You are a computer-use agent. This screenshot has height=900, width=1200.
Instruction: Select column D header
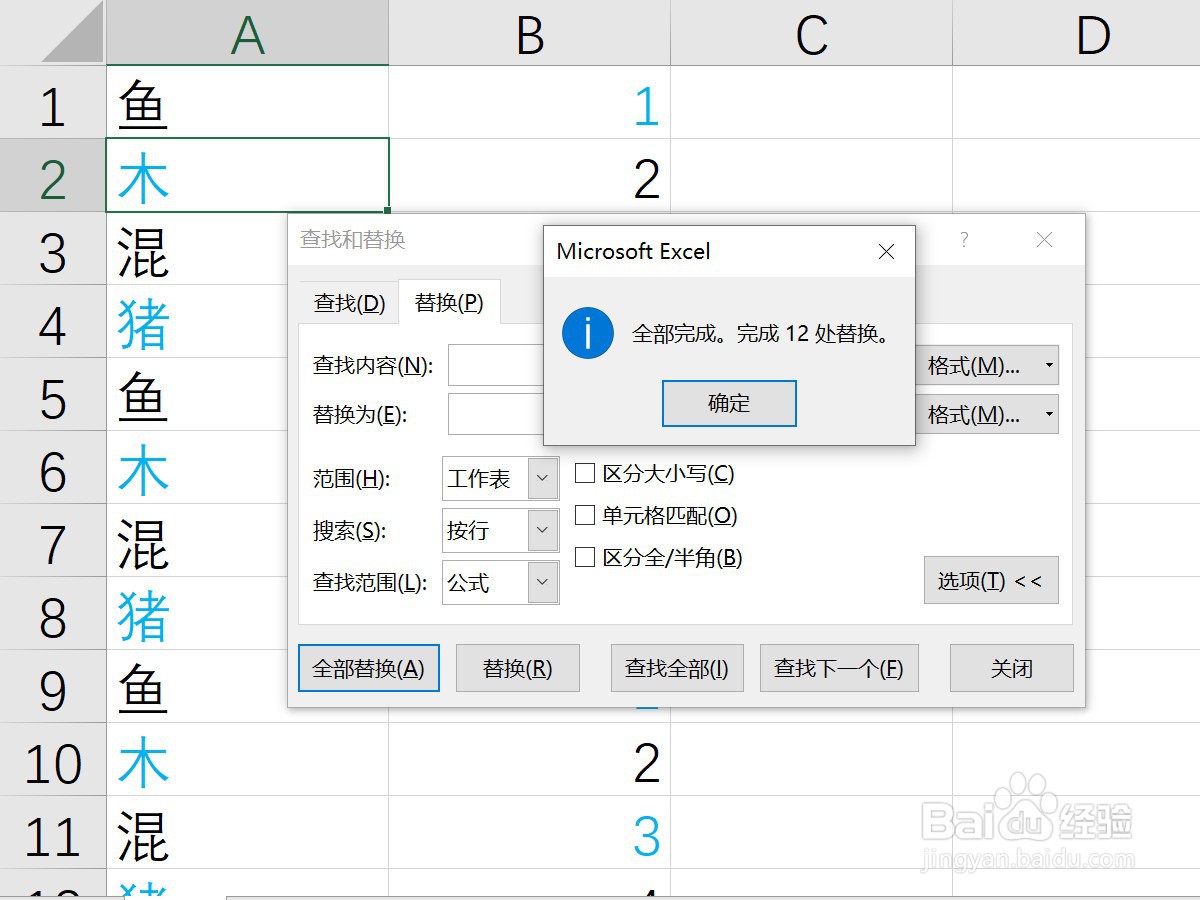pos(1076,33)
